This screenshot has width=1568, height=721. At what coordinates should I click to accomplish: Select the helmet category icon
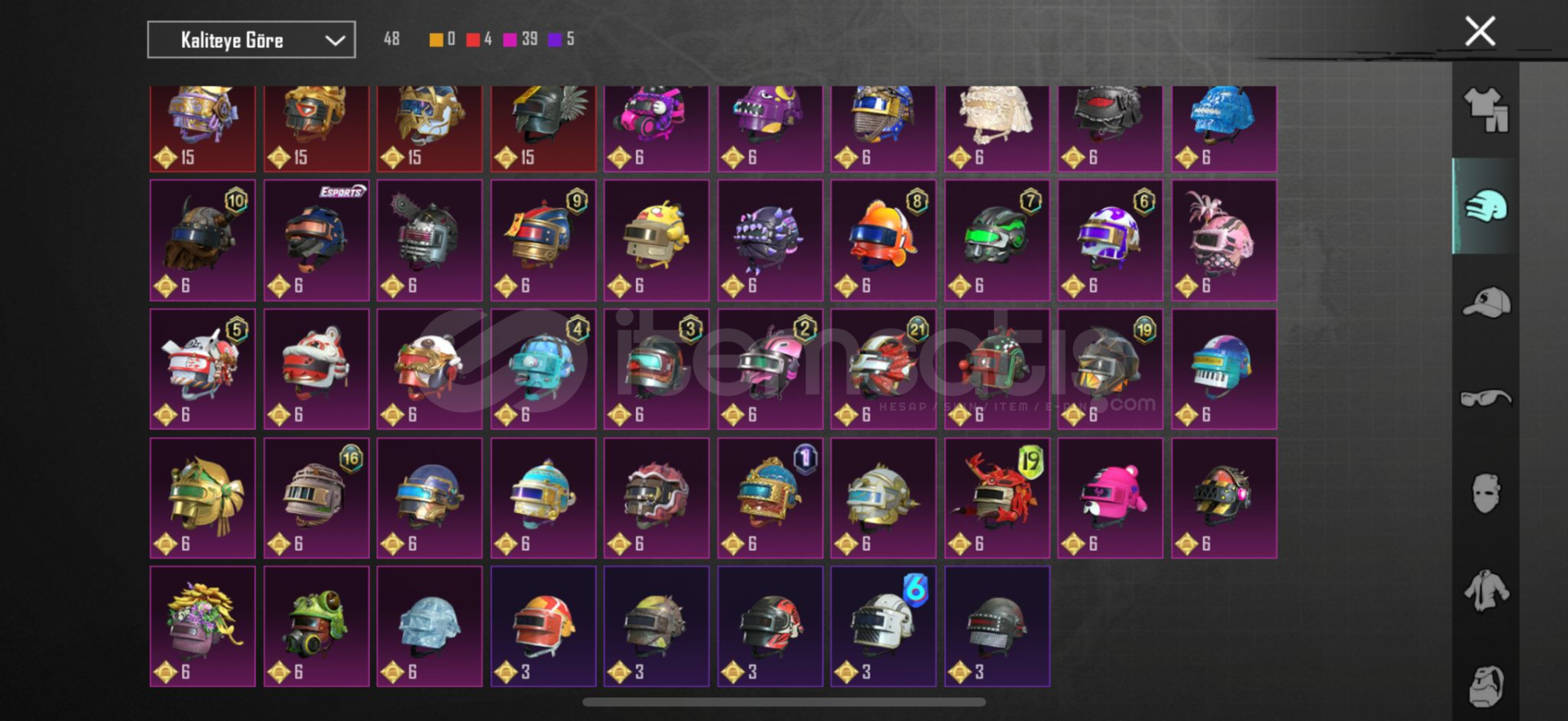point(1486,206)
